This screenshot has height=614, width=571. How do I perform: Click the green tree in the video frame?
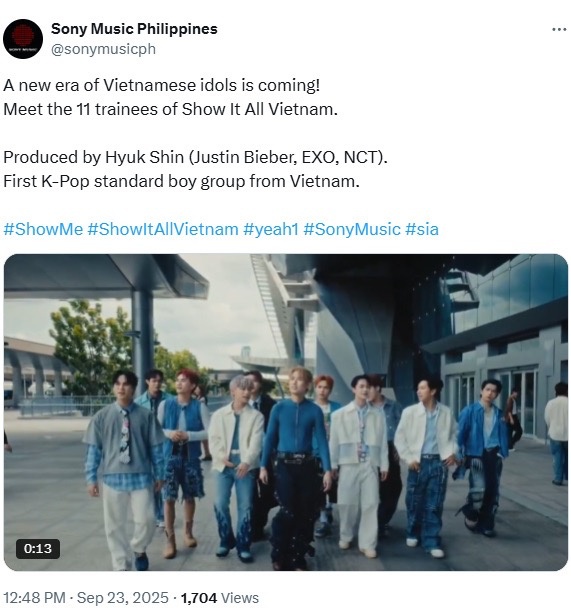pyautogui.click(x=90, y=345)
